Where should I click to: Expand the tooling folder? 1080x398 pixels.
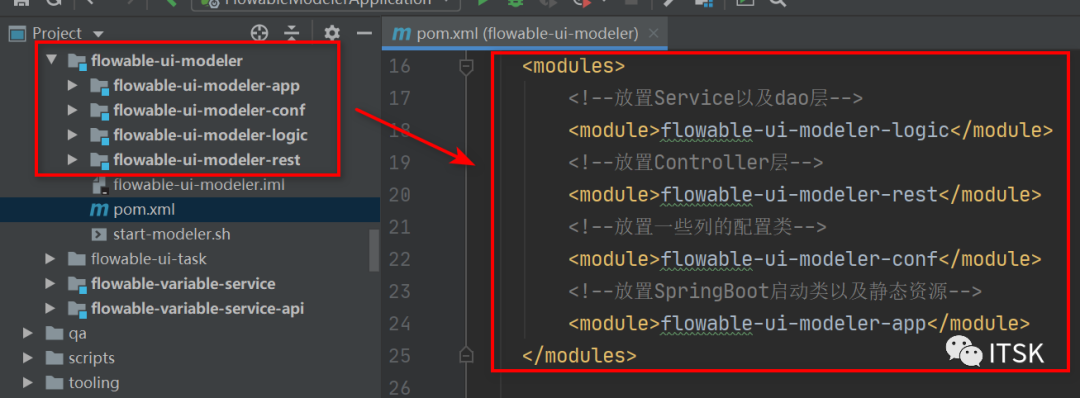[x=28, y=383]
